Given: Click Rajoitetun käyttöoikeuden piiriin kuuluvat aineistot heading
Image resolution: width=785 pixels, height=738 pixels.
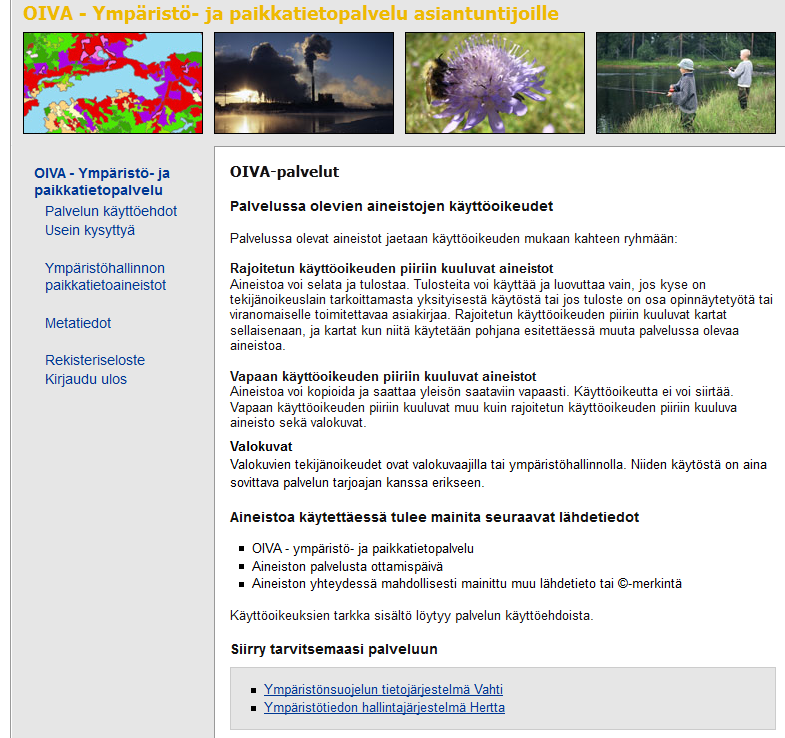Looking at the screenshot, I should 391,268.
